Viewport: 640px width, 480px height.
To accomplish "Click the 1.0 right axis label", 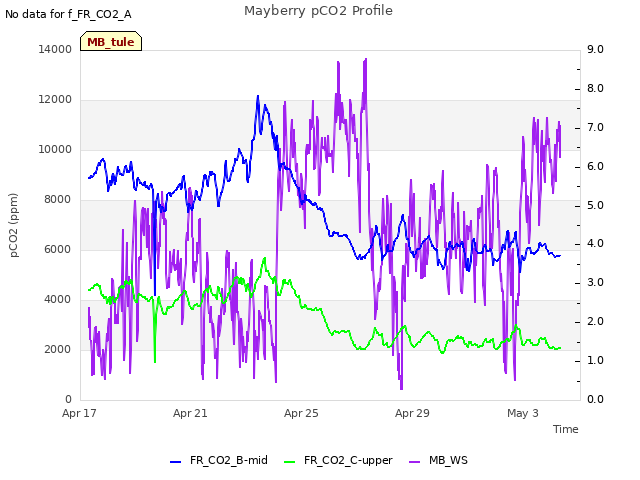I will tap(595, 360).
